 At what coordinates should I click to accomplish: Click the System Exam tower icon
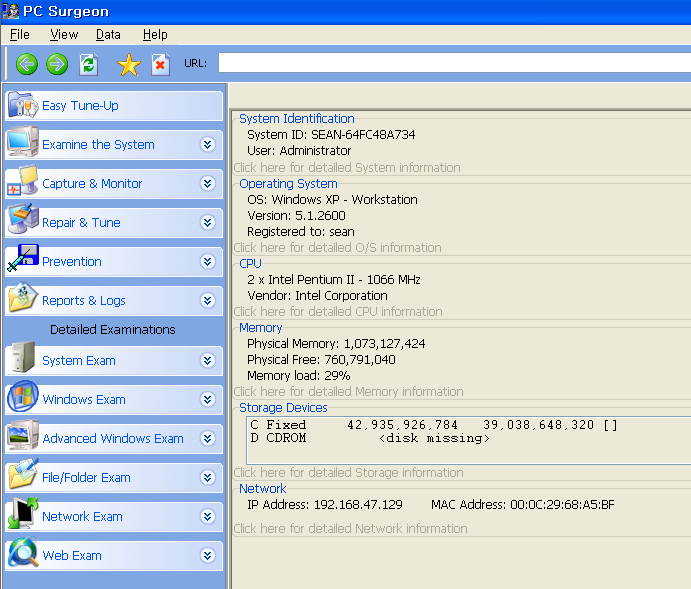click(23, 357)
